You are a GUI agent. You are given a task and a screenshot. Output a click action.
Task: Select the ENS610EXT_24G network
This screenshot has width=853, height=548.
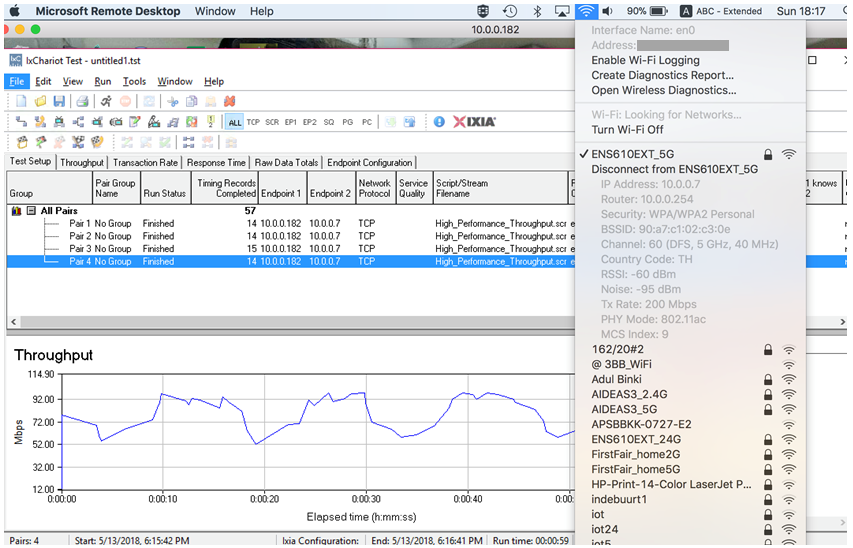point(690,439)
